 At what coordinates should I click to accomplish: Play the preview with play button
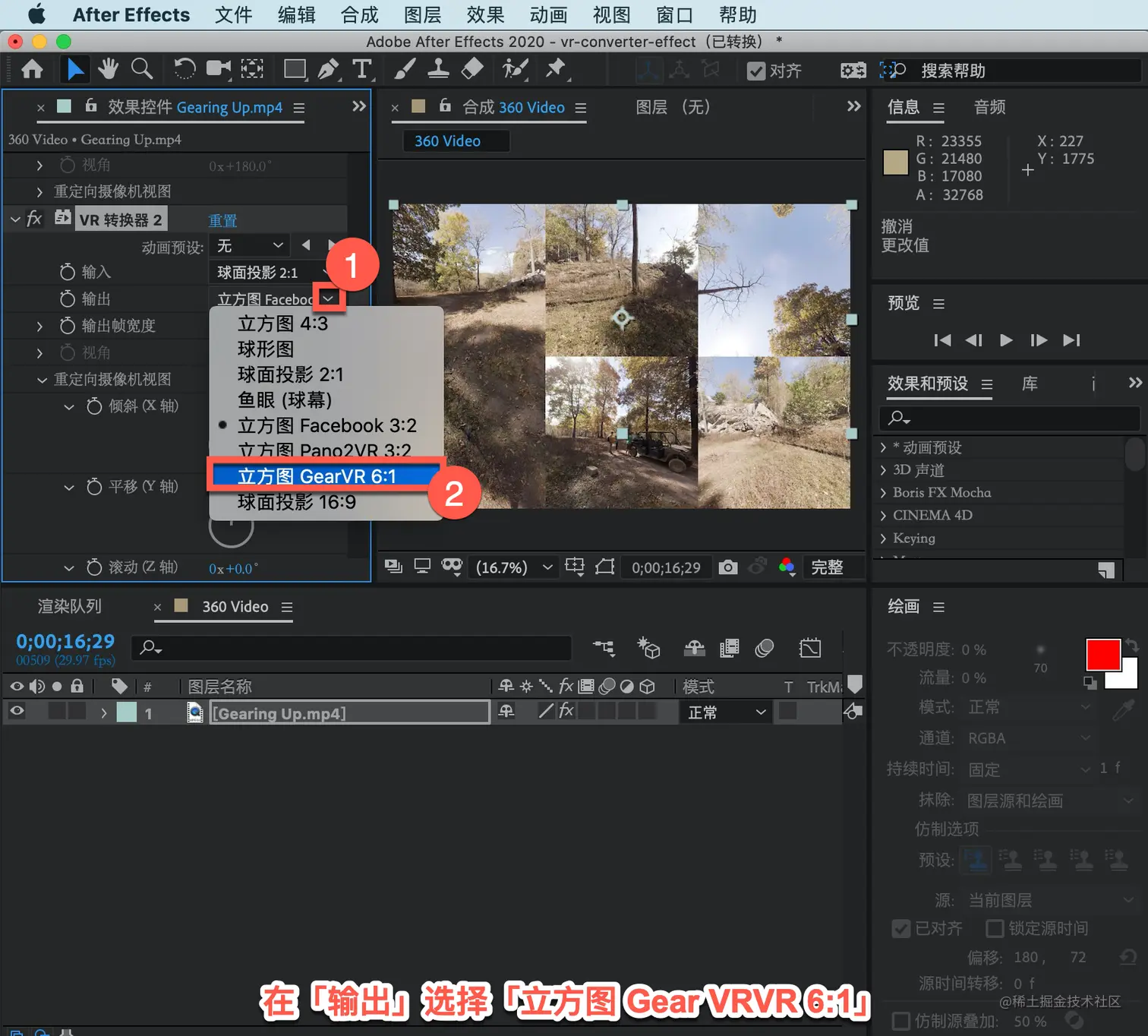pos(1006,340)
